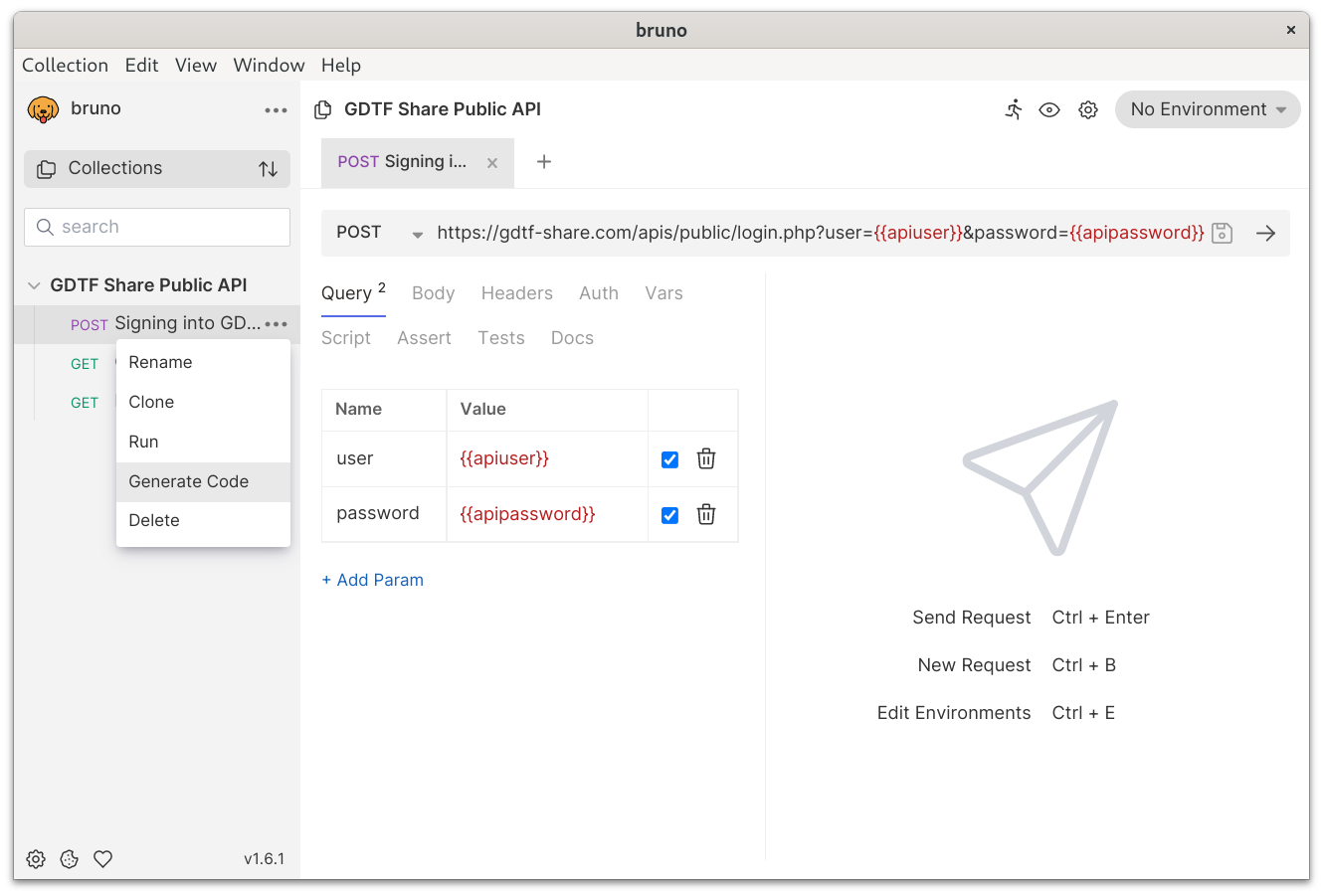Switch to the Tests tab
The width and height of the screenshot is (1323, 896).
[x=500, y=338]
